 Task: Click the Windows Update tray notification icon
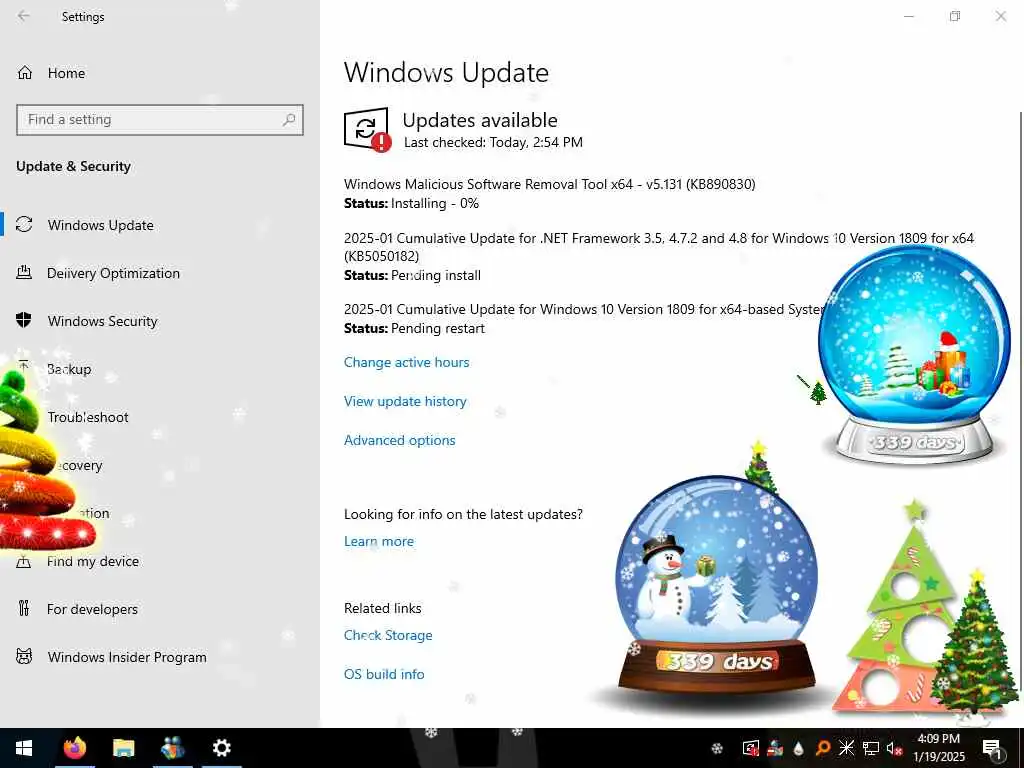(x=751, y=748)
